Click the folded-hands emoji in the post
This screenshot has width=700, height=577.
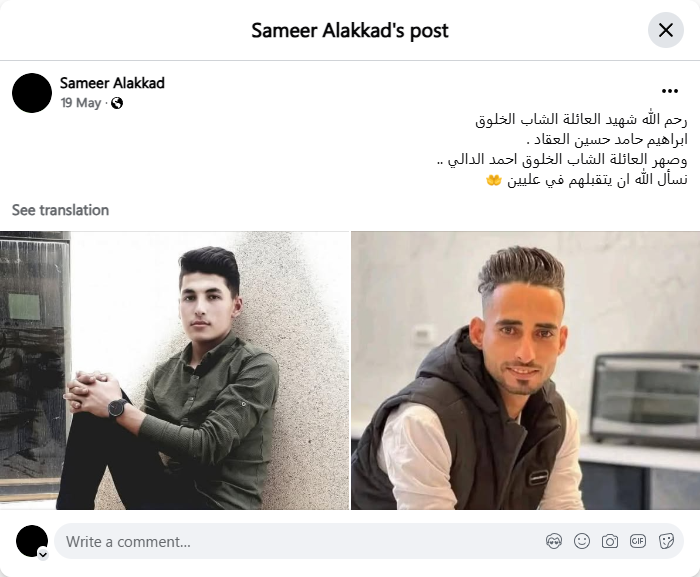[494, 180]
